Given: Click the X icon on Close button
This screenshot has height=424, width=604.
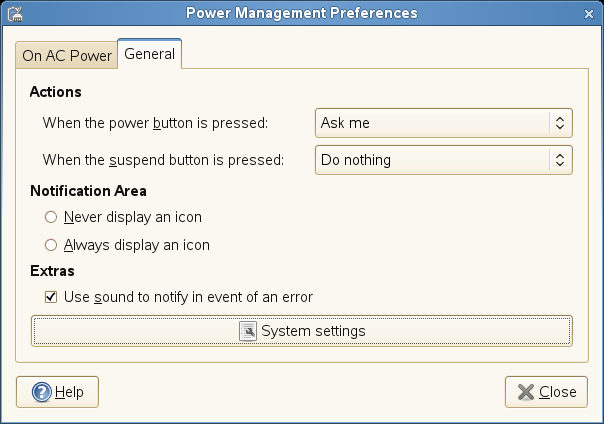Looking at the screenshot, I should (525, 392).
